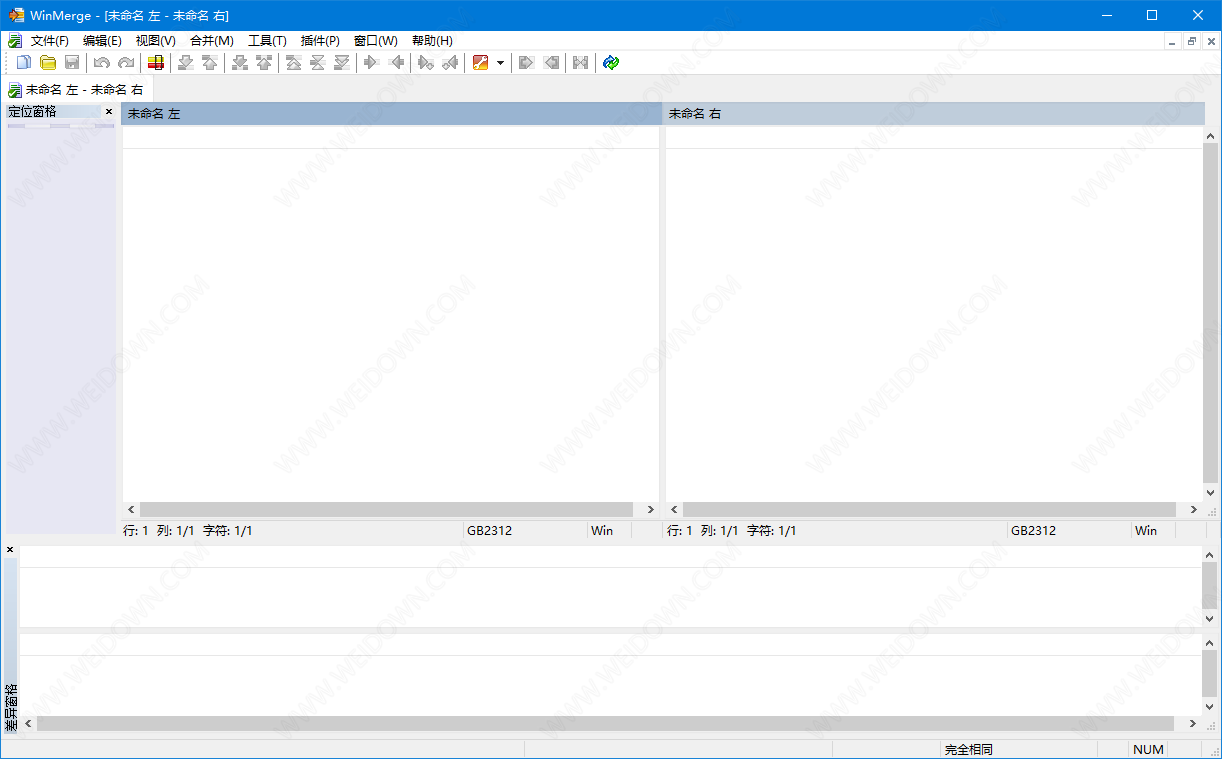
Task: Close the 差异窗格 diff pane
Action: [10, 550]
